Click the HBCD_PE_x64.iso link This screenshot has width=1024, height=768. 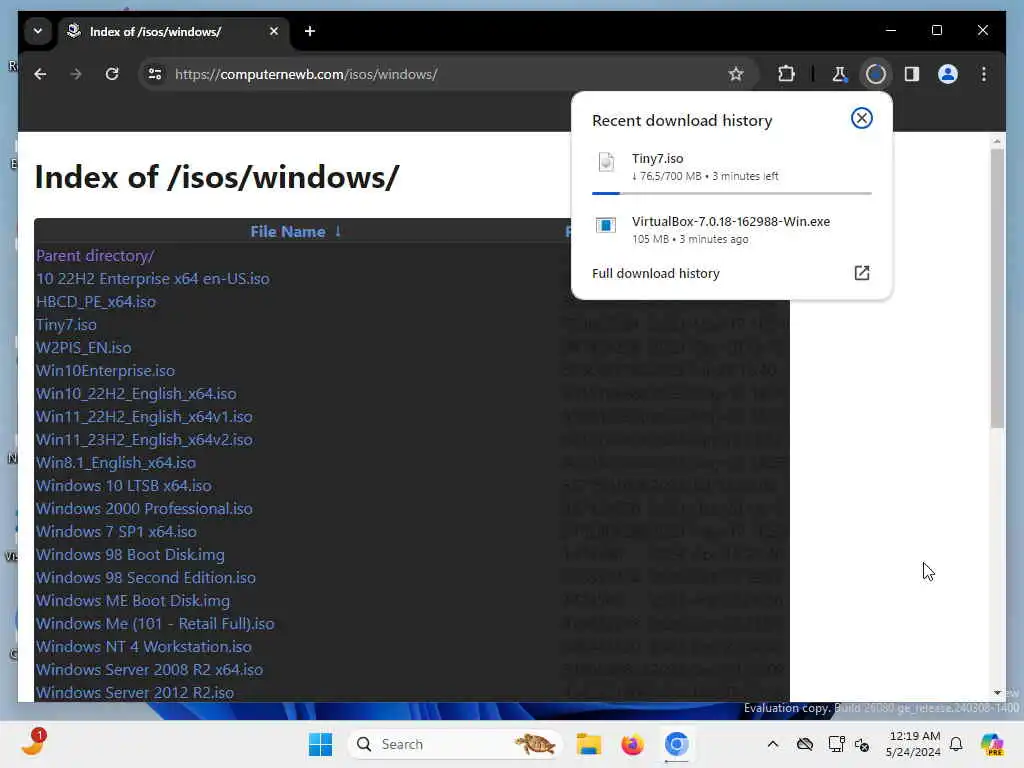click(95, 302)
